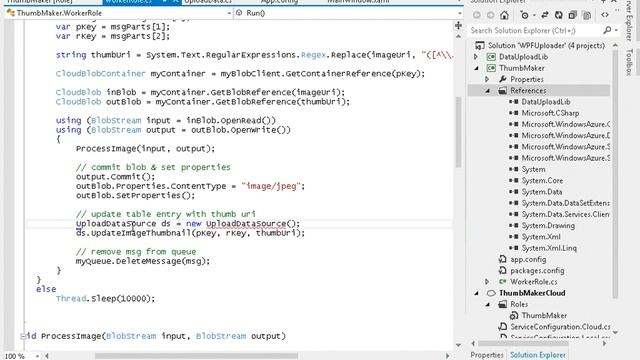
Task: Click the Properties wrench icon
Action: [502, 79]
